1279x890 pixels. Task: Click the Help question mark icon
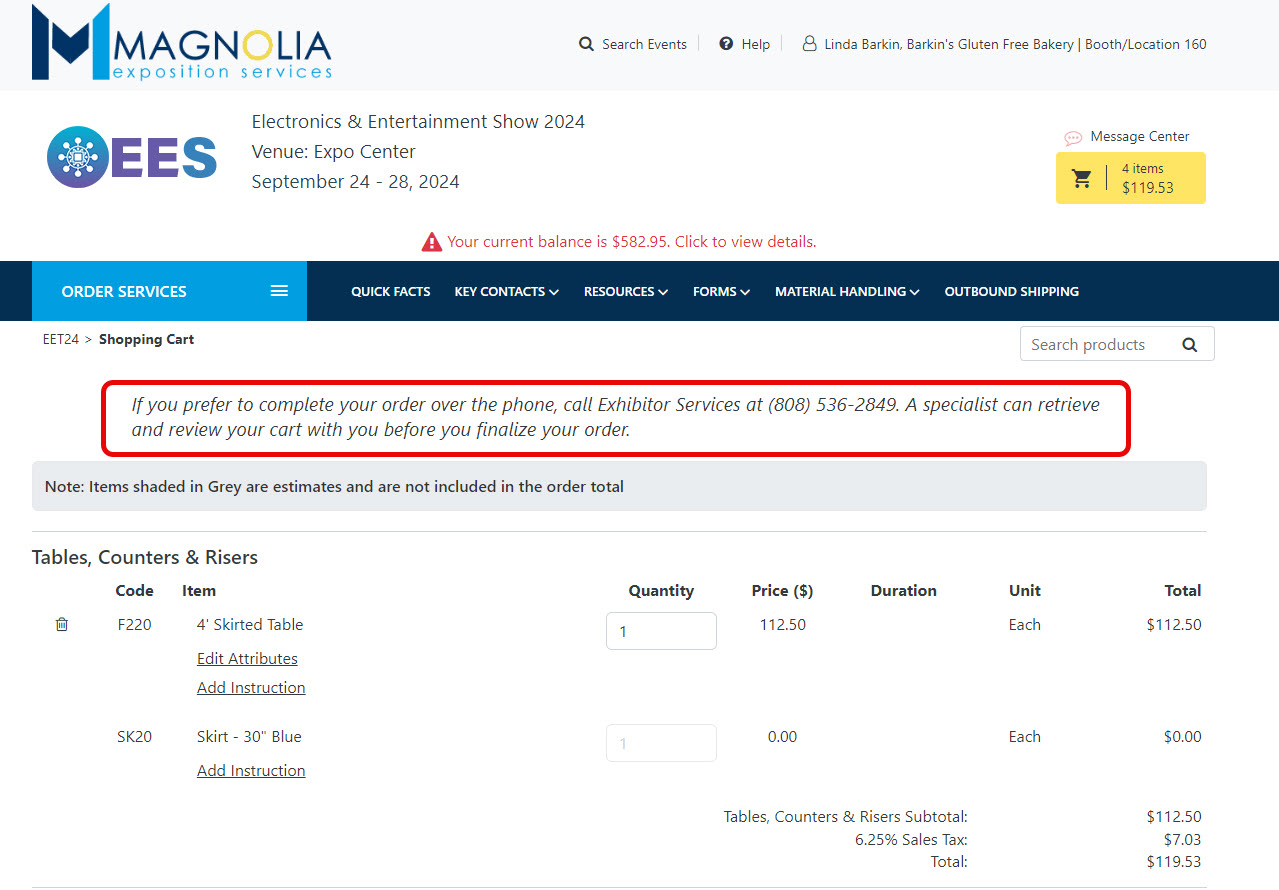(x=726, y=44)
